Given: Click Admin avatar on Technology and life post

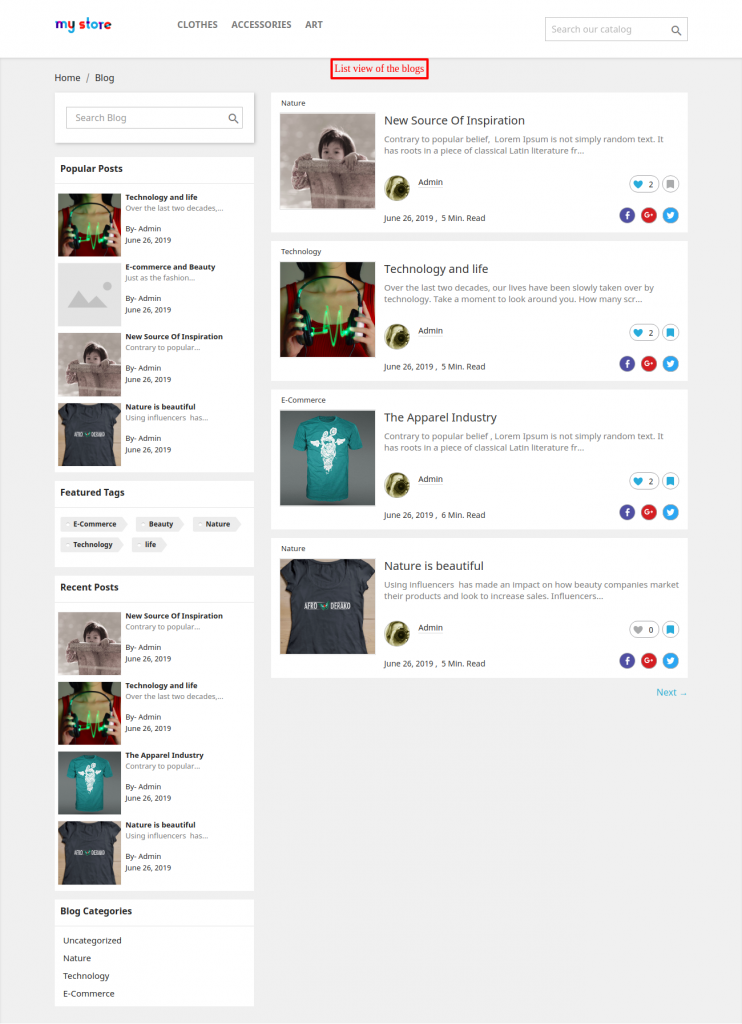Looking at the screenshot, I should (x=397, y=337).
